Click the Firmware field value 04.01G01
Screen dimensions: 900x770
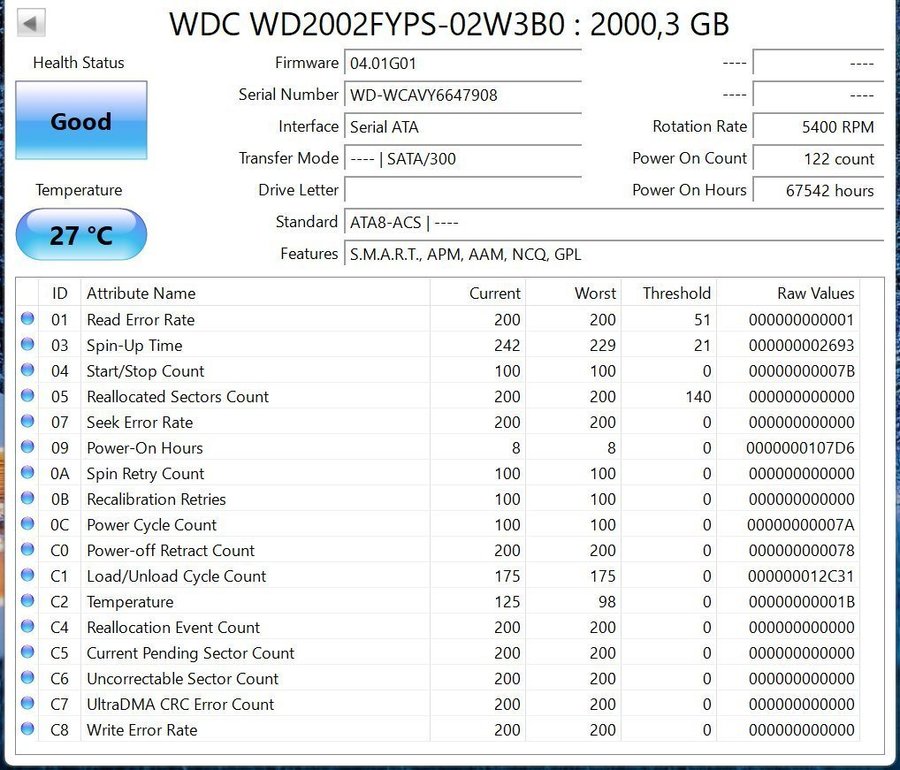tap(462, 64)
